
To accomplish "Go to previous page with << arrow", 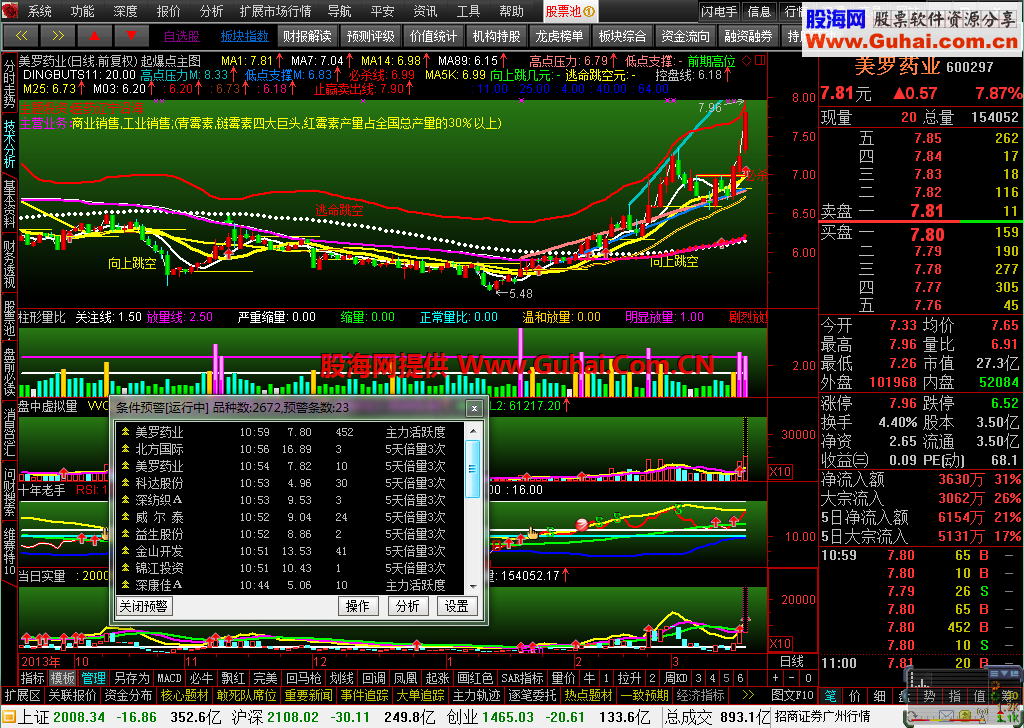I will [x=21, y=36].
